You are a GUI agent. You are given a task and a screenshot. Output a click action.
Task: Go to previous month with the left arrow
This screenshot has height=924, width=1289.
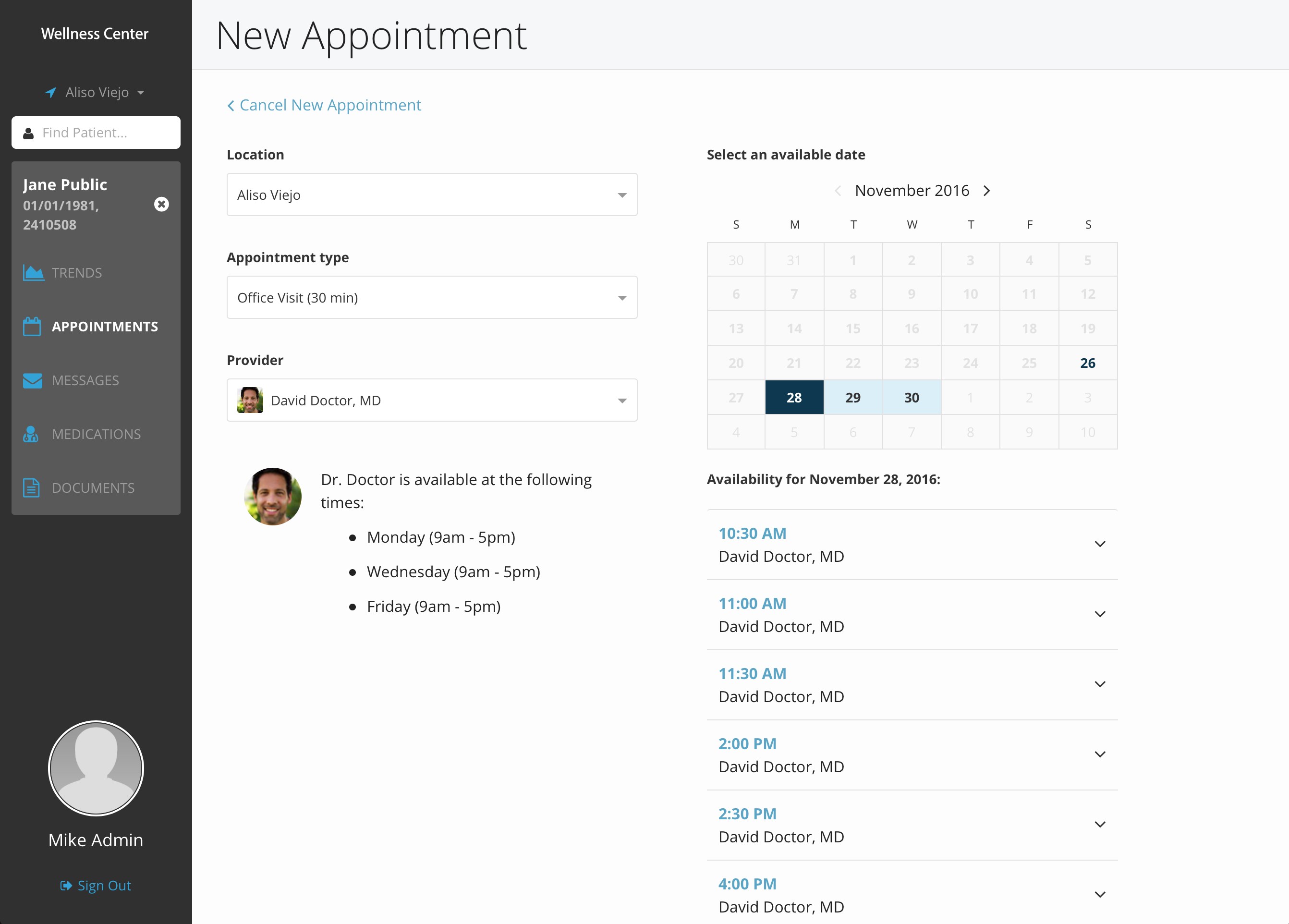pos(837,191)
